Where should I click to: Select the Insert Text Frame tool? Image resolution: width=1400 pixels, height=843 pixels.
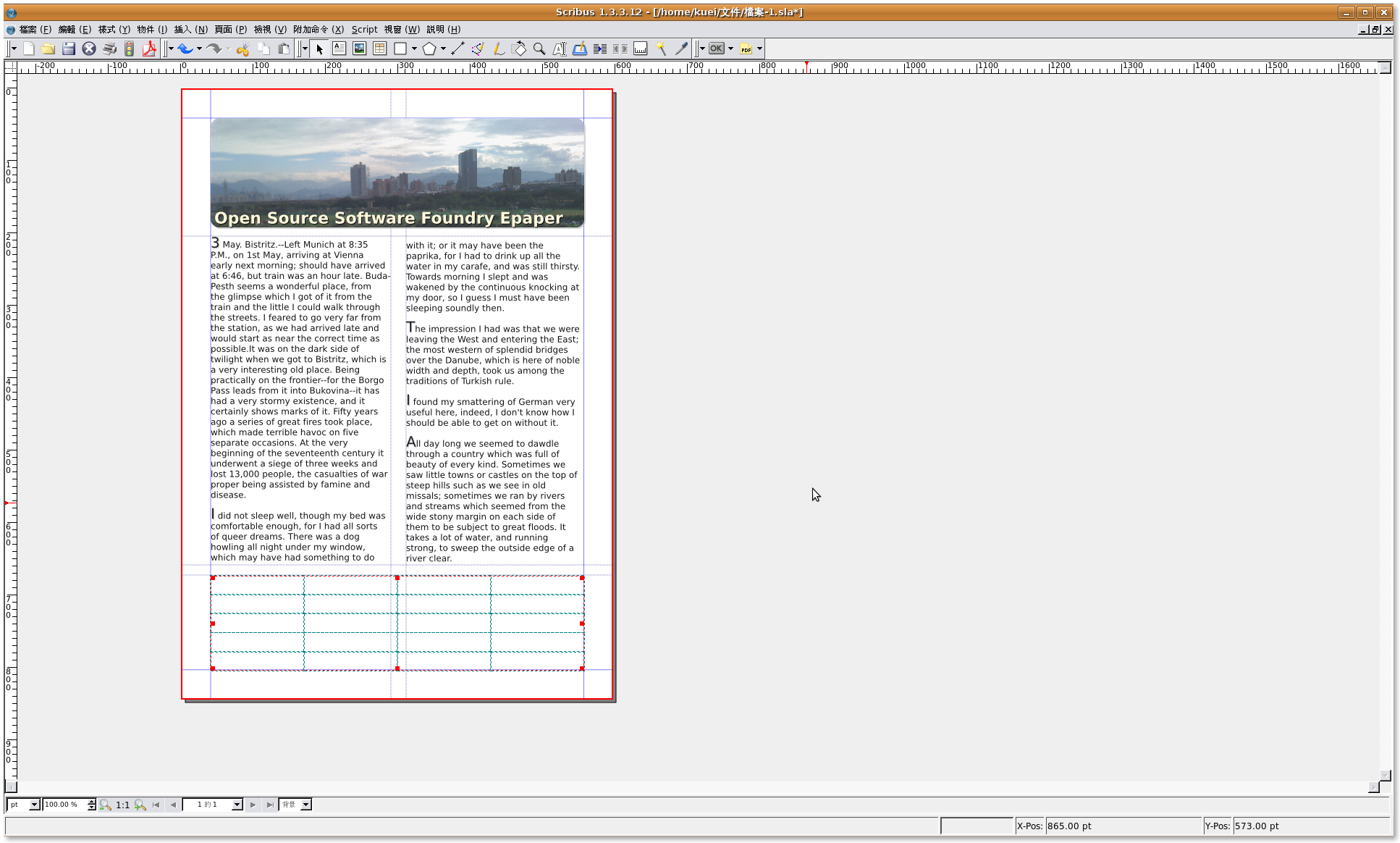339,49
